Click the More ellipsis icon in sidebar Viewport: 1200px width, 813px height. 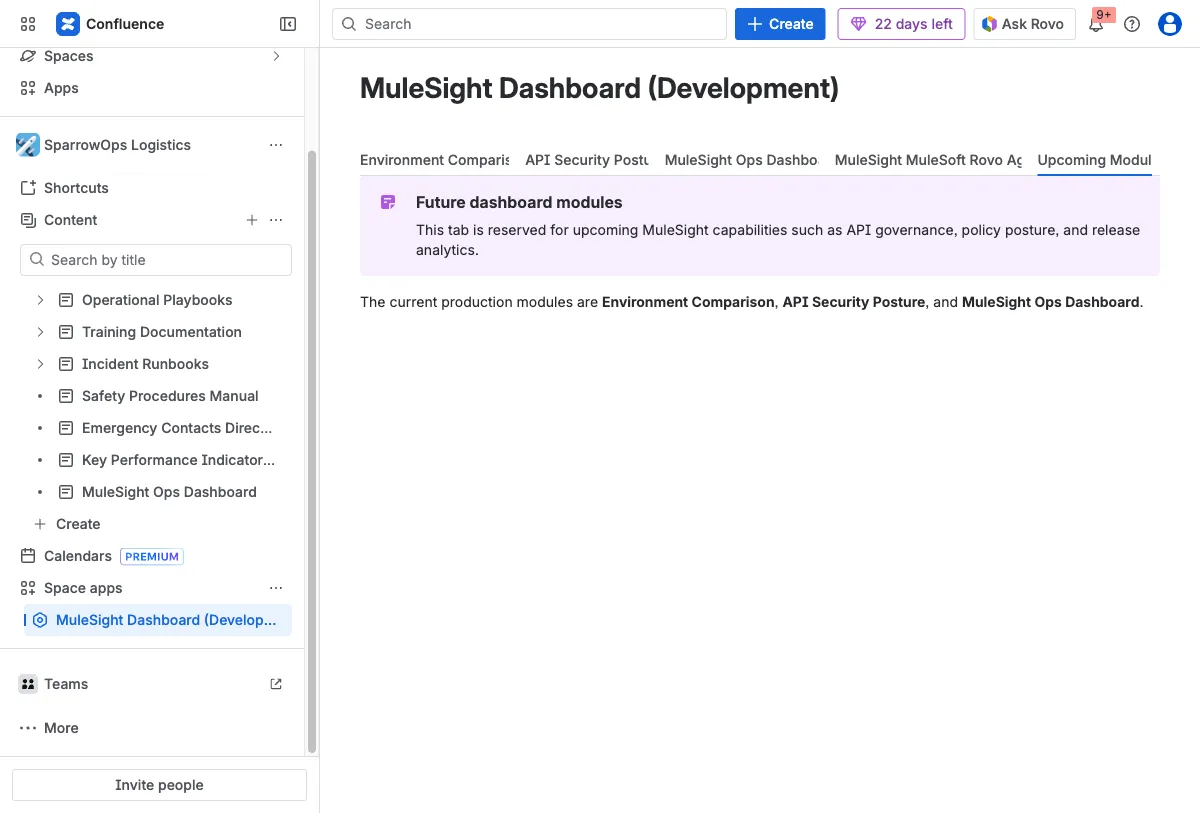click(x=28, y=728)
